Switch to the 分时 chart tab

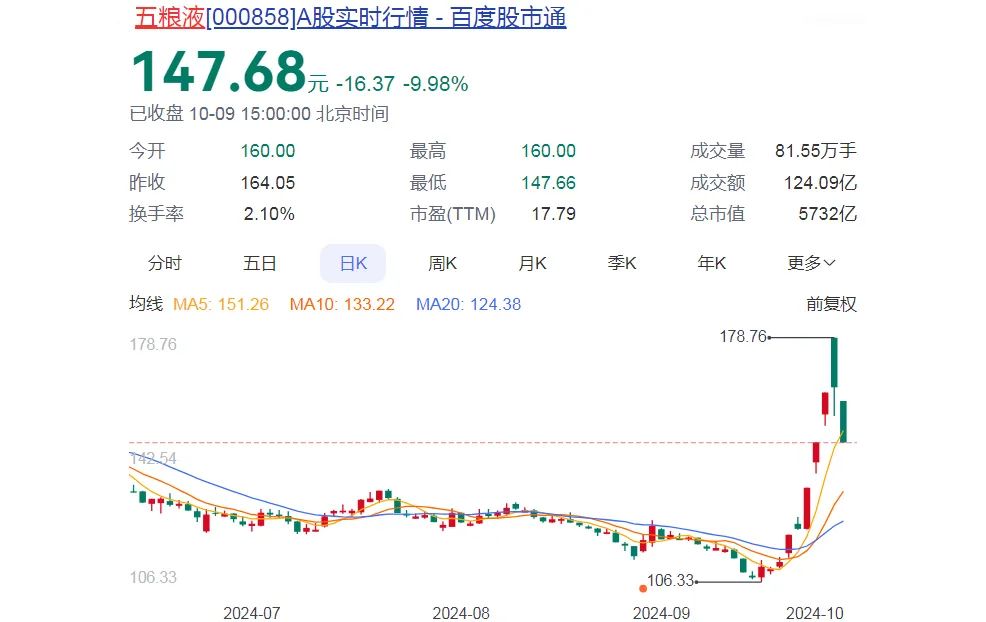[x=165, y=263]
